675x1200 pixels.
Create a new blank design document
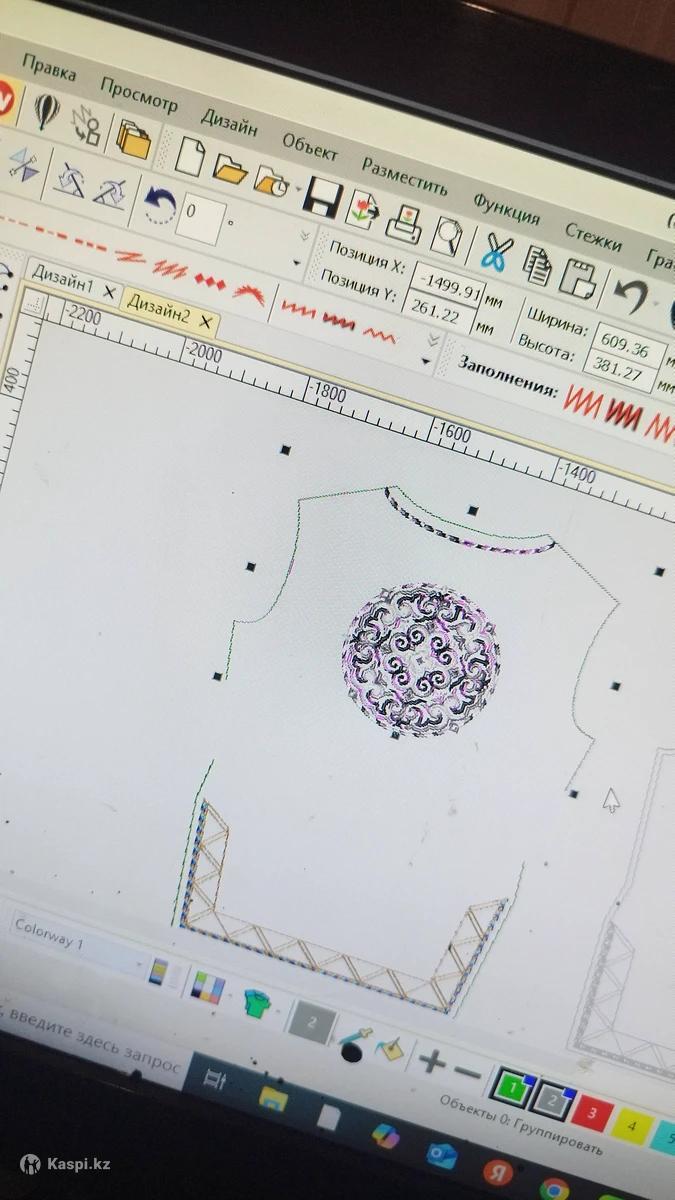(189, 156)
